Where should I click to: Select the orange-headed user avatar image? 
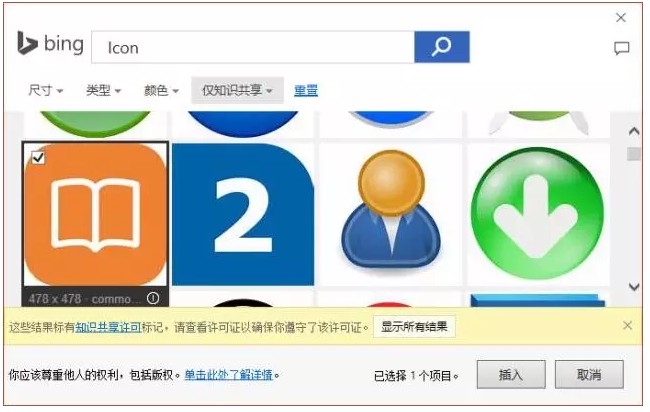[390, 215]
